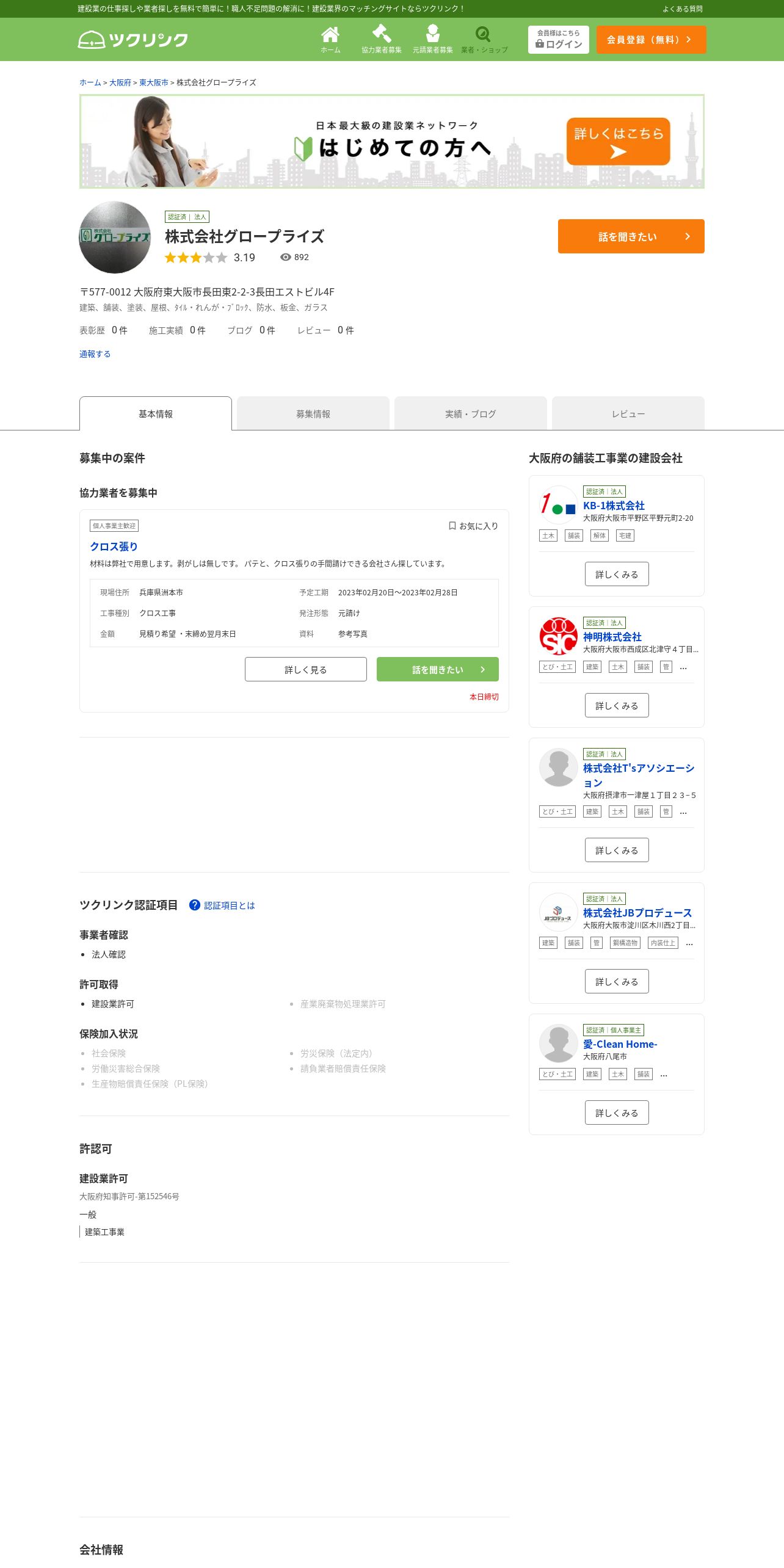Click the ツクリンク helmet logo
The image size is (784, 1568).
[133, 40]
